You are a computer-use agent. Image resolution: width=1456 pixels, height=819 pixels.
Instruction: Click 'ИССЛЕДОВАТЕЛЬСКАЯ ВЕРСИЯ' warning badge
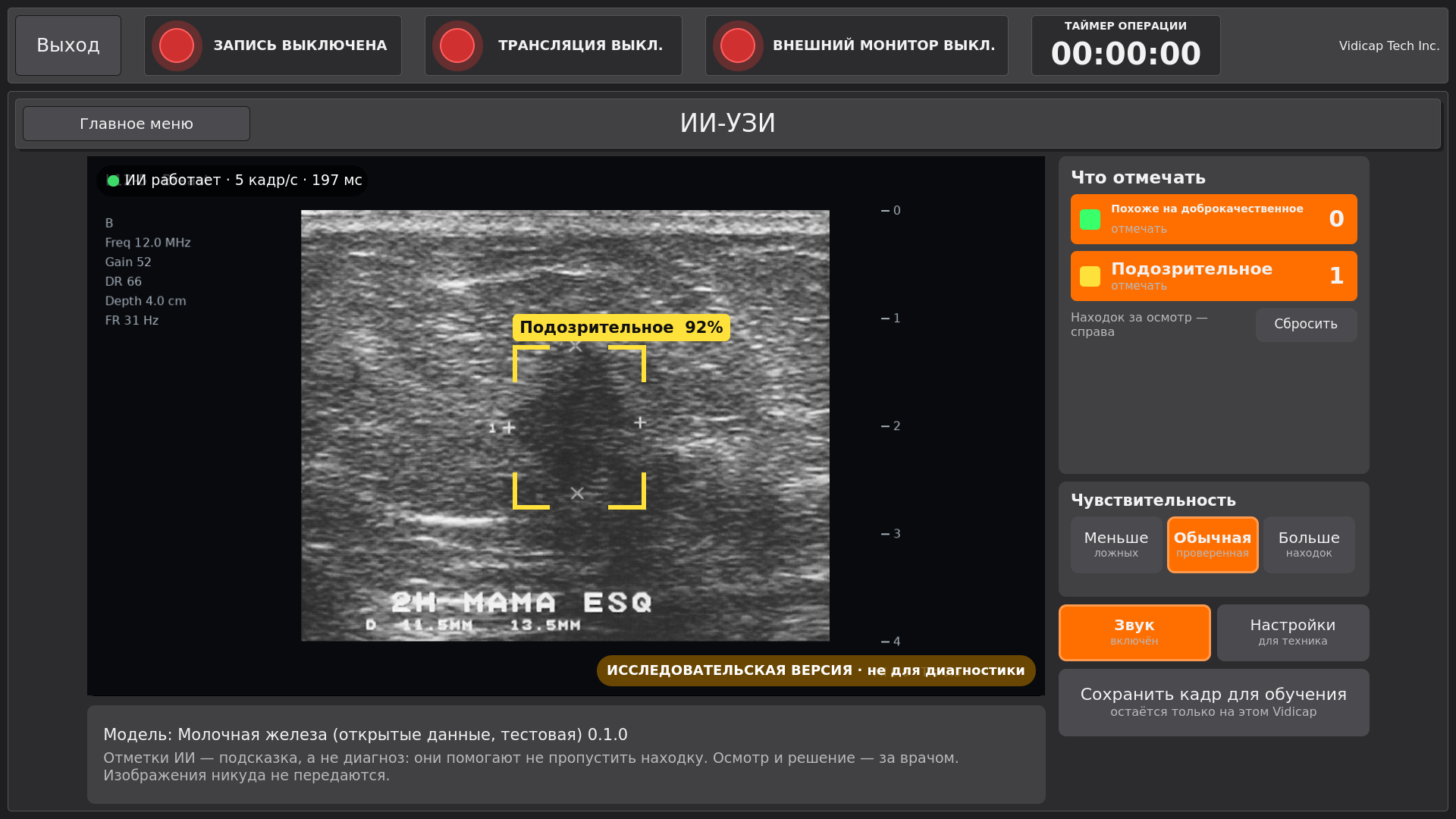[x=816, y=670]
